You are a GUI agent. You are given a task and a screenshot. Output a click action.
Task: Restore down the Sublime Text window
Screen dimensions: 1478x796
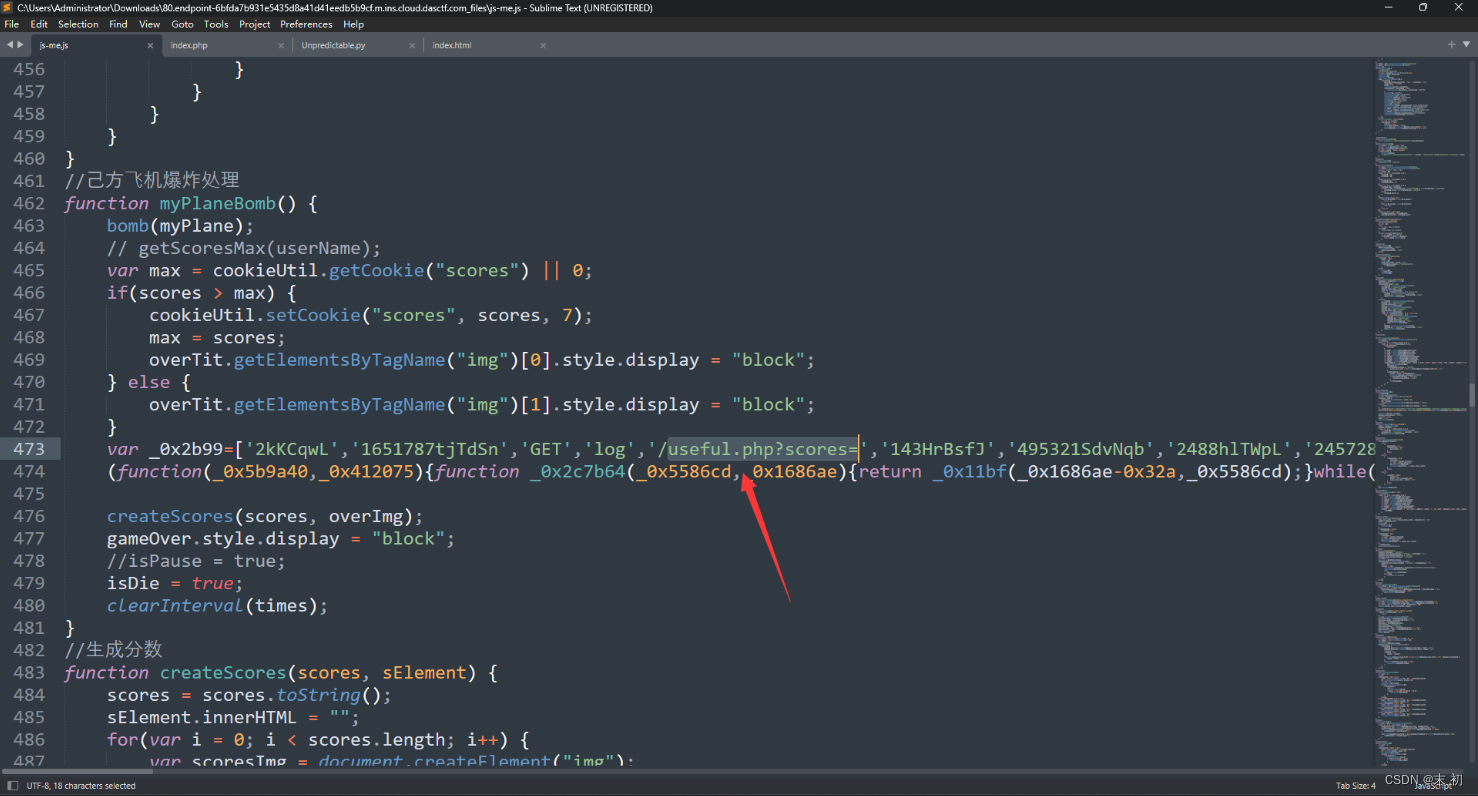point(1423,7)
